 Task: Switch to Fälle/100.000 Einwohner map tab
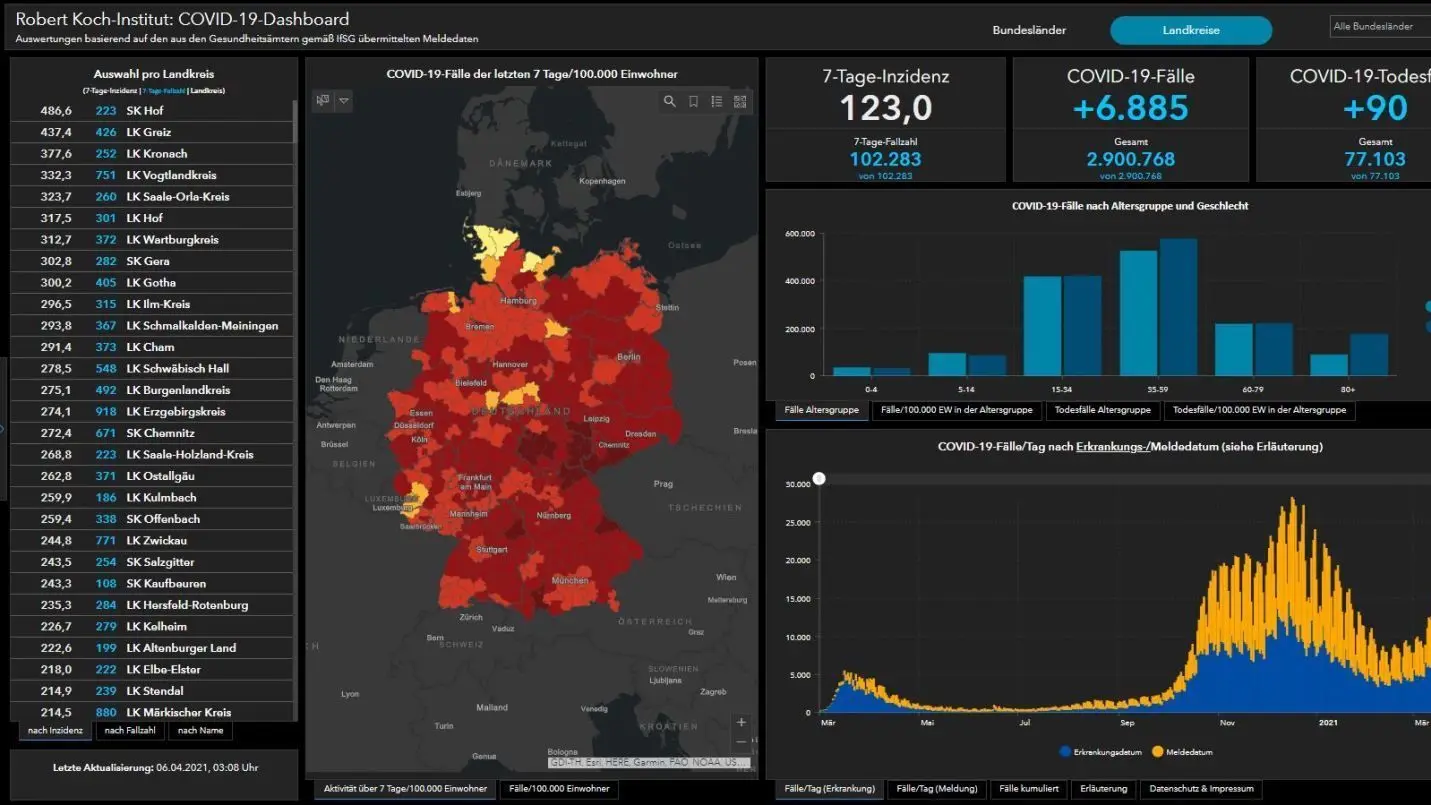click(x=559, y=789)
